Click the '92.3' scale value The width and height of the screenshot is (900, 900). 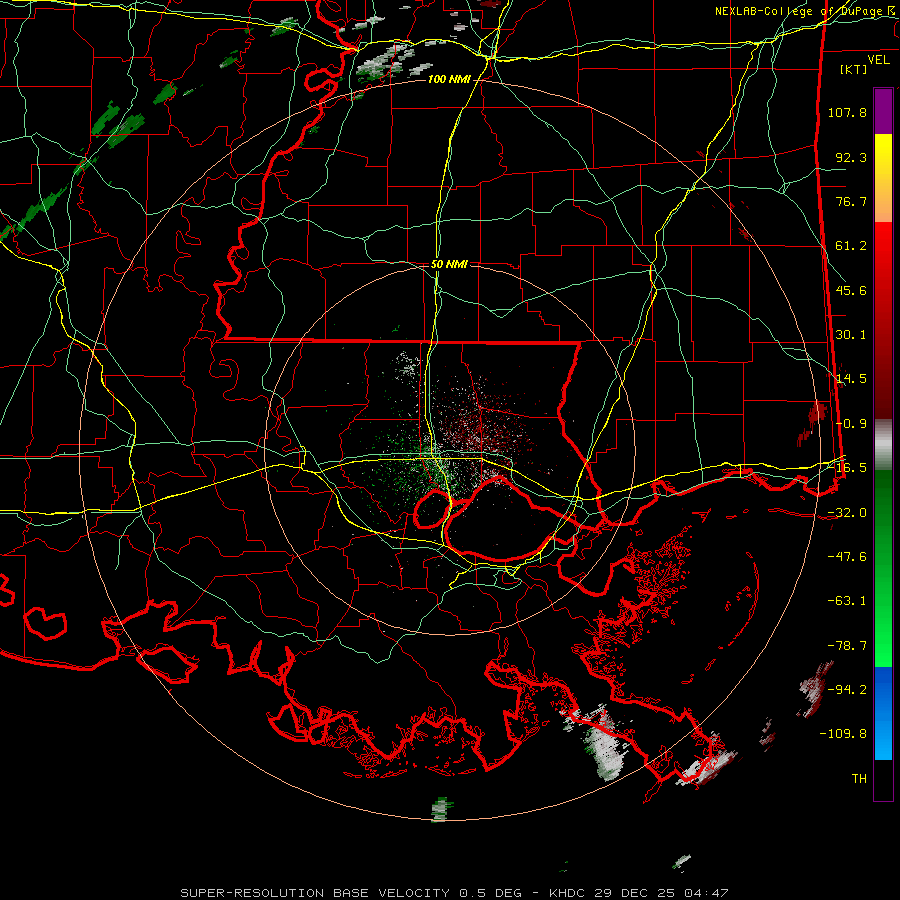pos(851,157)
